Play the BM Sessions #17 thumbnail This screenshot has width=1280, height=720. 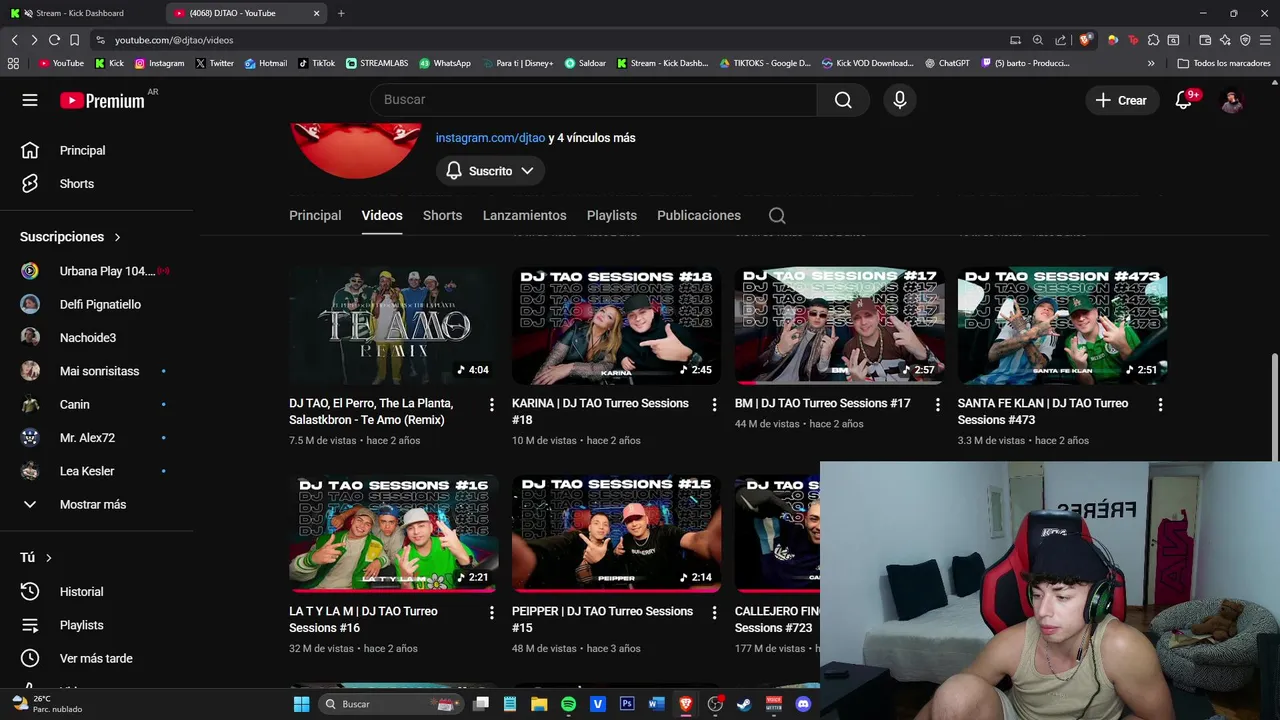839,325
